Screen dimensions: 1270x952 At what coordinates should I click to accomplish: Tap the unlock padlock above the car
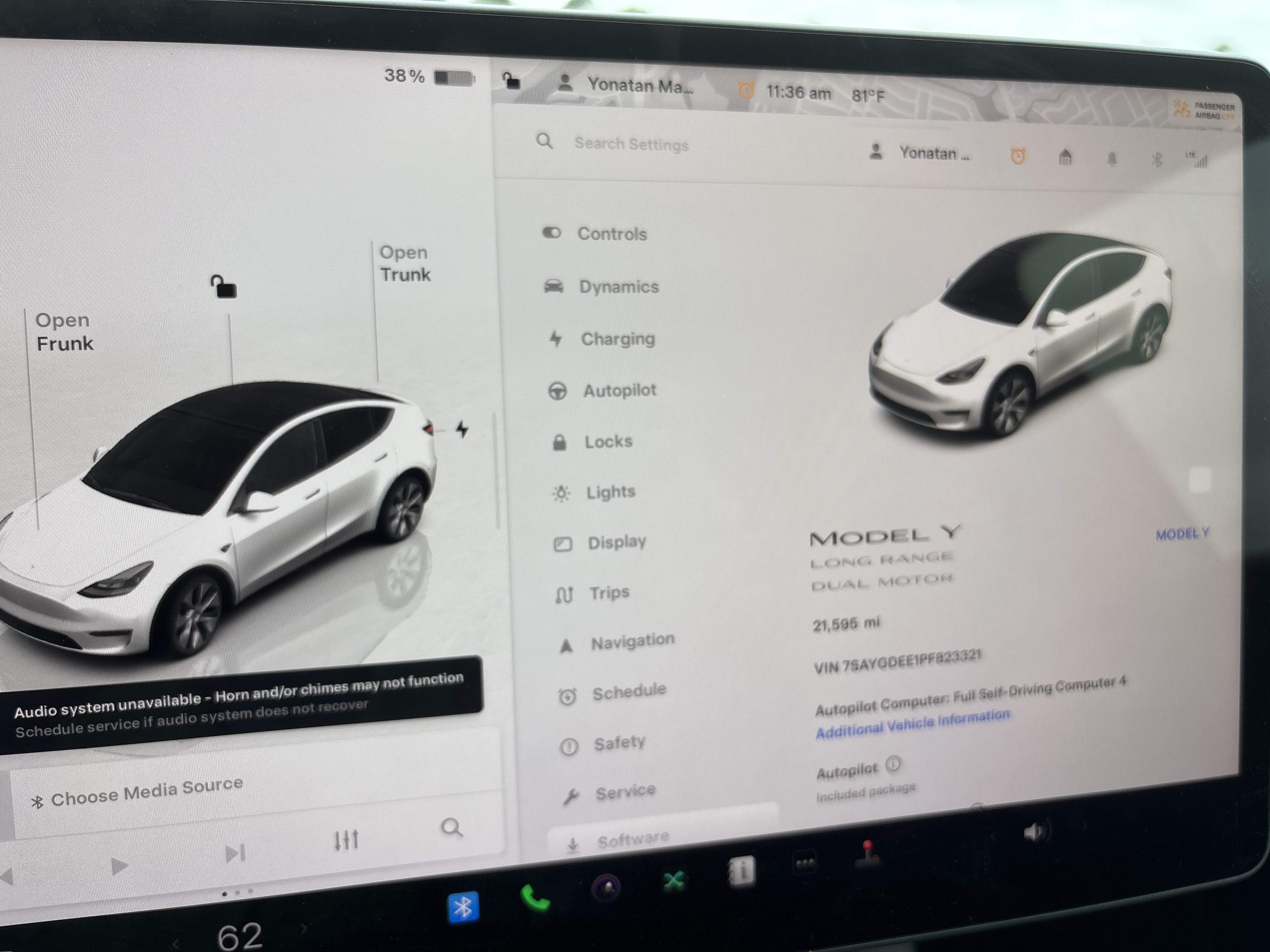click(x=223, y=286)
